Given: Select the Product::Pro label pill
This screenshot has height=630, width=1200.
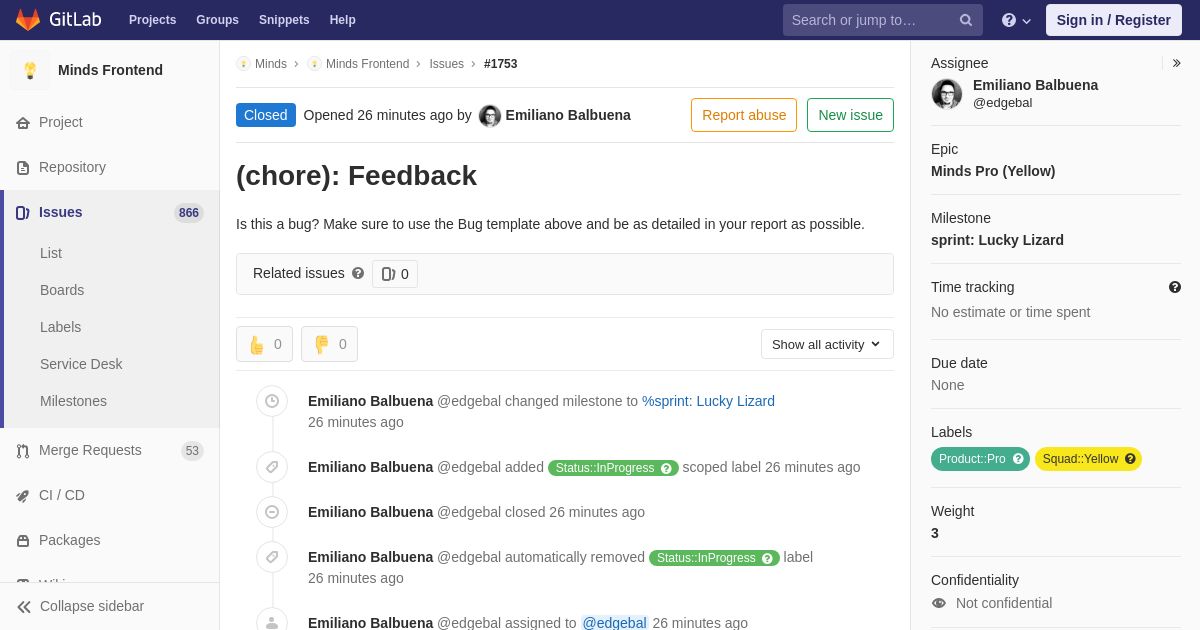Looking at the screenshot, I should (980, 459).
